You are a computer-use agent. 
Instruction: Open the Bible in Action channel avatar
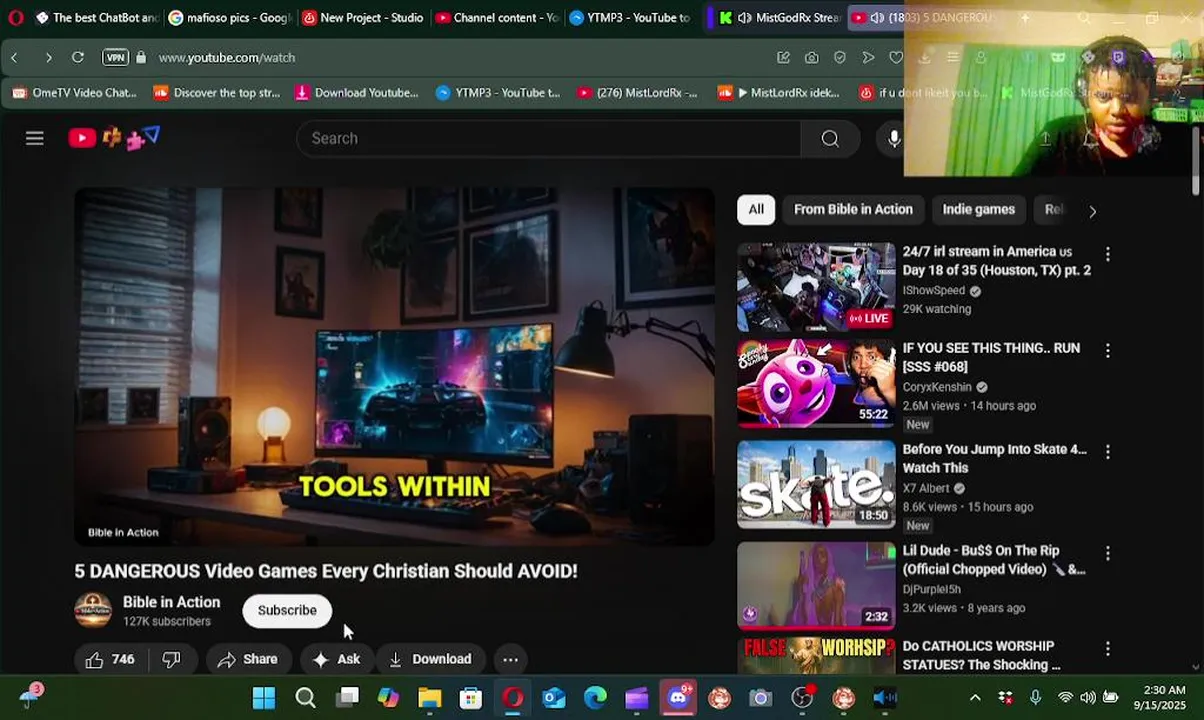[93, 610]
